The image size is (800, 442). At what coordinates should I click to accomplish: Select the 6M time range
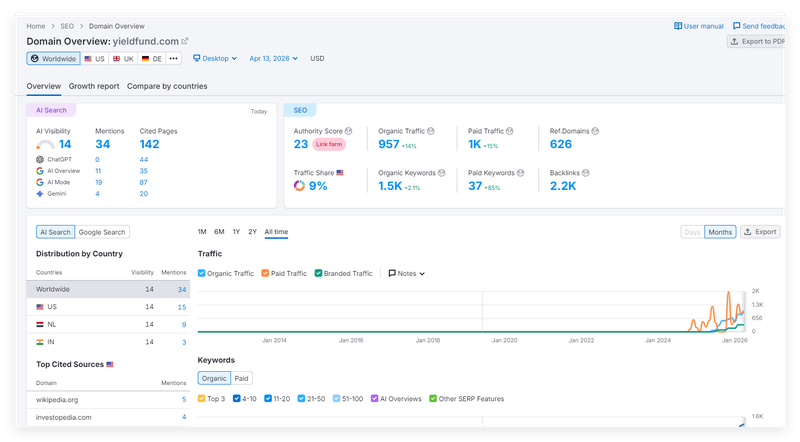point(219,232)
